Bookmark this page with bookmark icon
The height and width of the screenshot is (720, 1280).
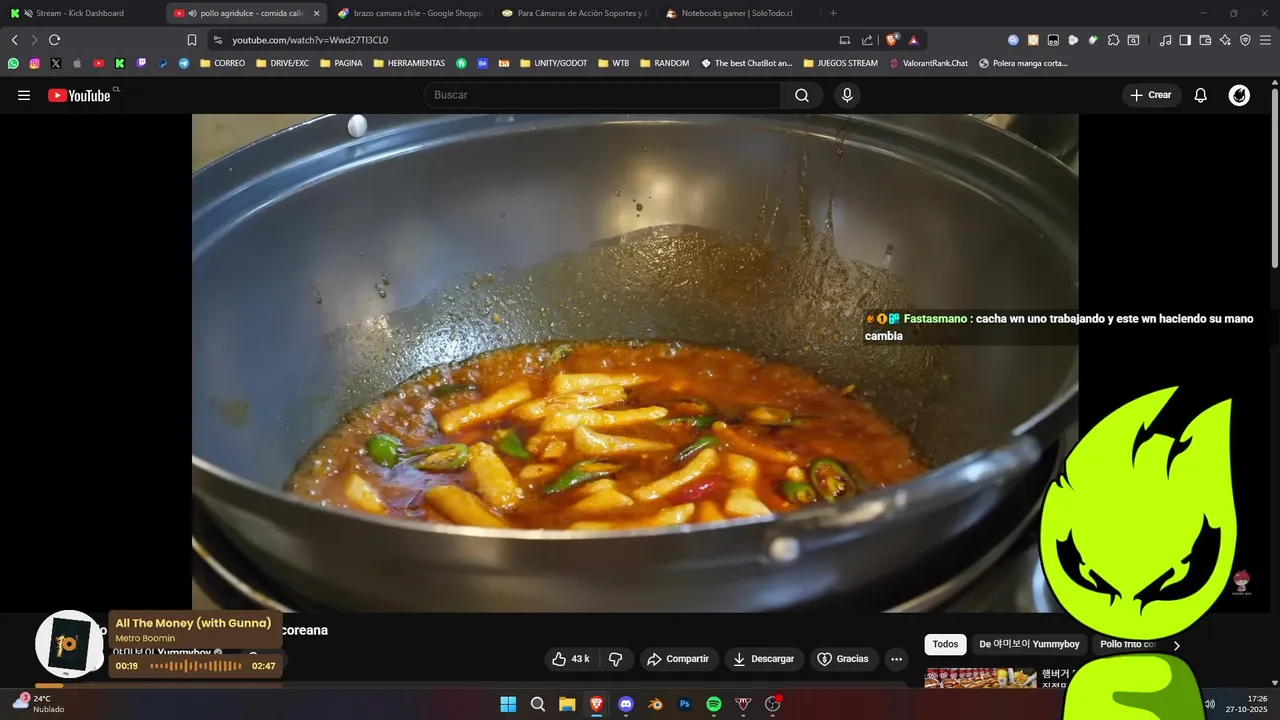tap(192, 40)
